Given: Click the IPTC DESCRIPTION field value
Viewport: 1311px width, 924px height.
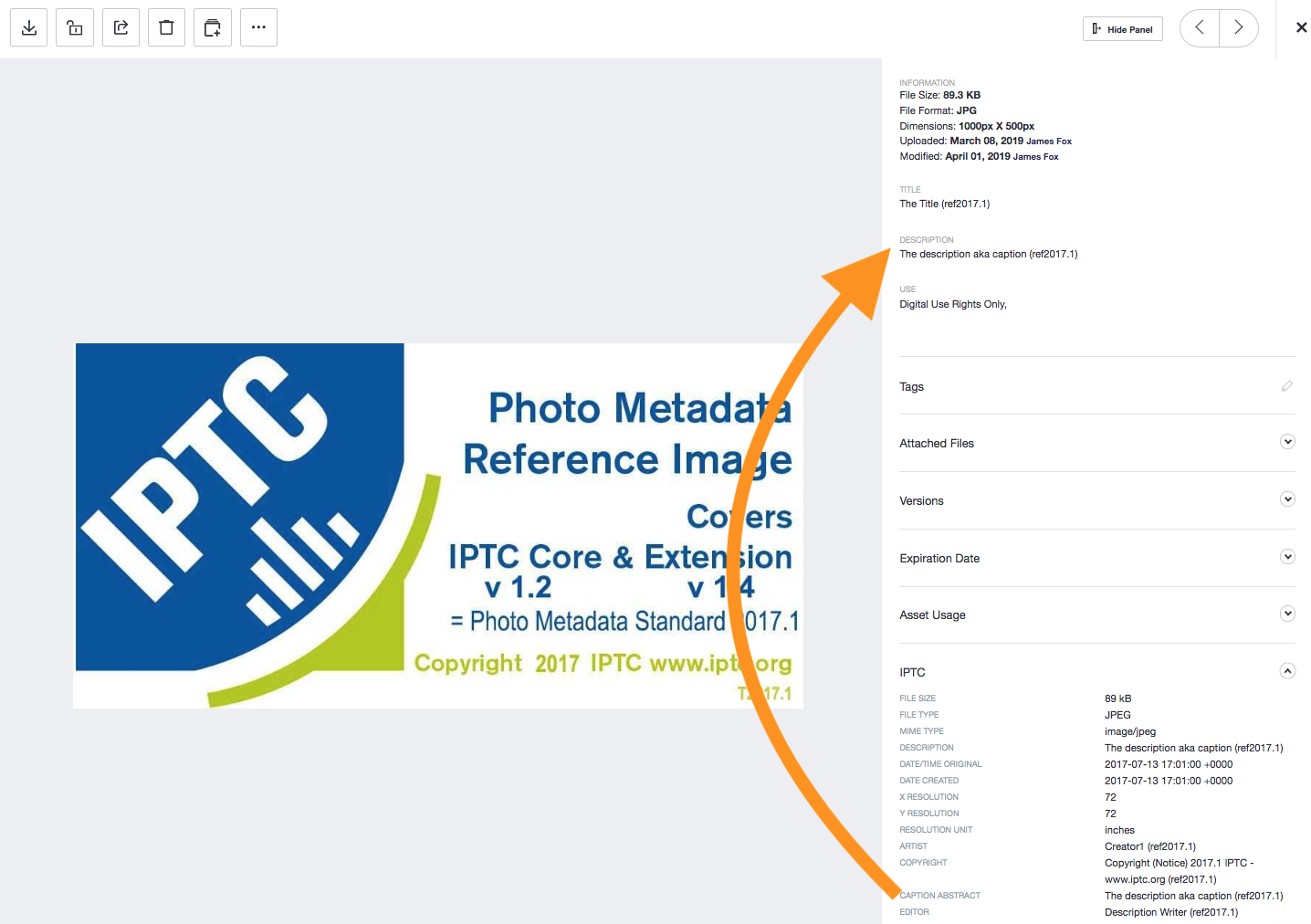Looking at the screenshot, I should click(x=1194, y=748).
